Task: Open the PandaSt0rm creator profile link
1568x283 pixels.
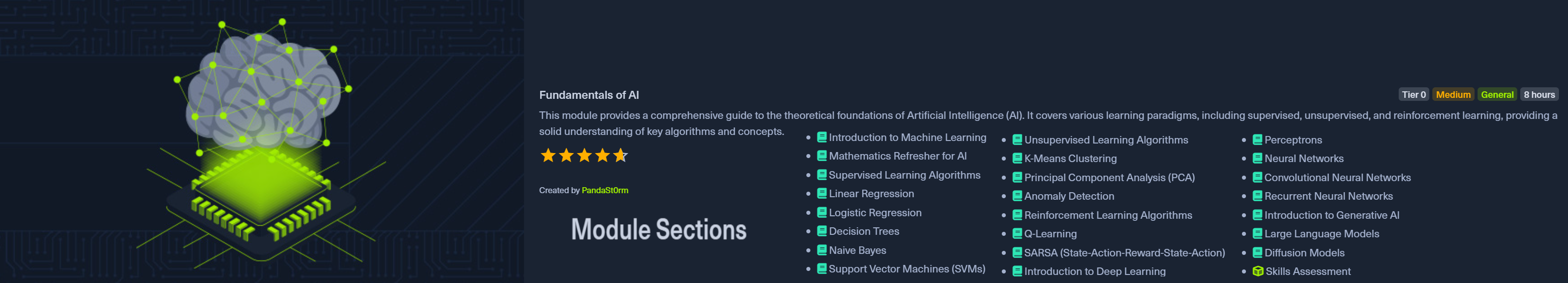Action: (x=604, y=191)
